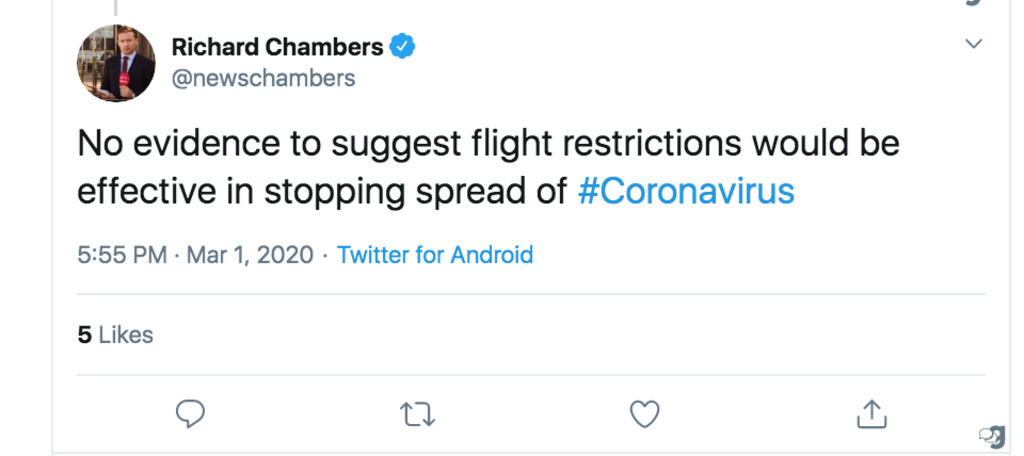Screen dimensions: 1024x456
Task: Click the tweet text about flight restrictions
Action: click(x=488, y=168)
